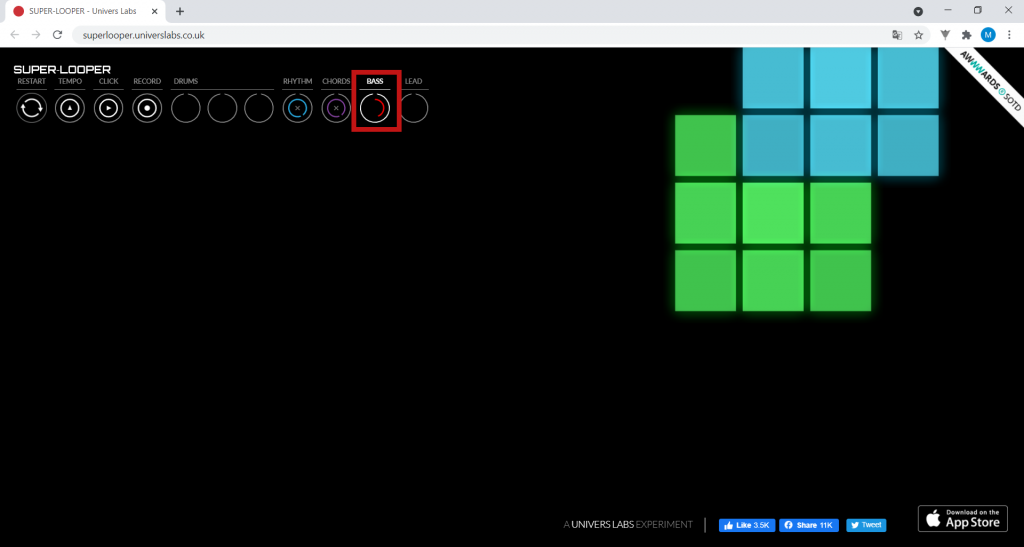This screenshot has width=1024, height=547.
Task: Start recording with the Record button
Action: pyautogui.click(x=147, y=108)
